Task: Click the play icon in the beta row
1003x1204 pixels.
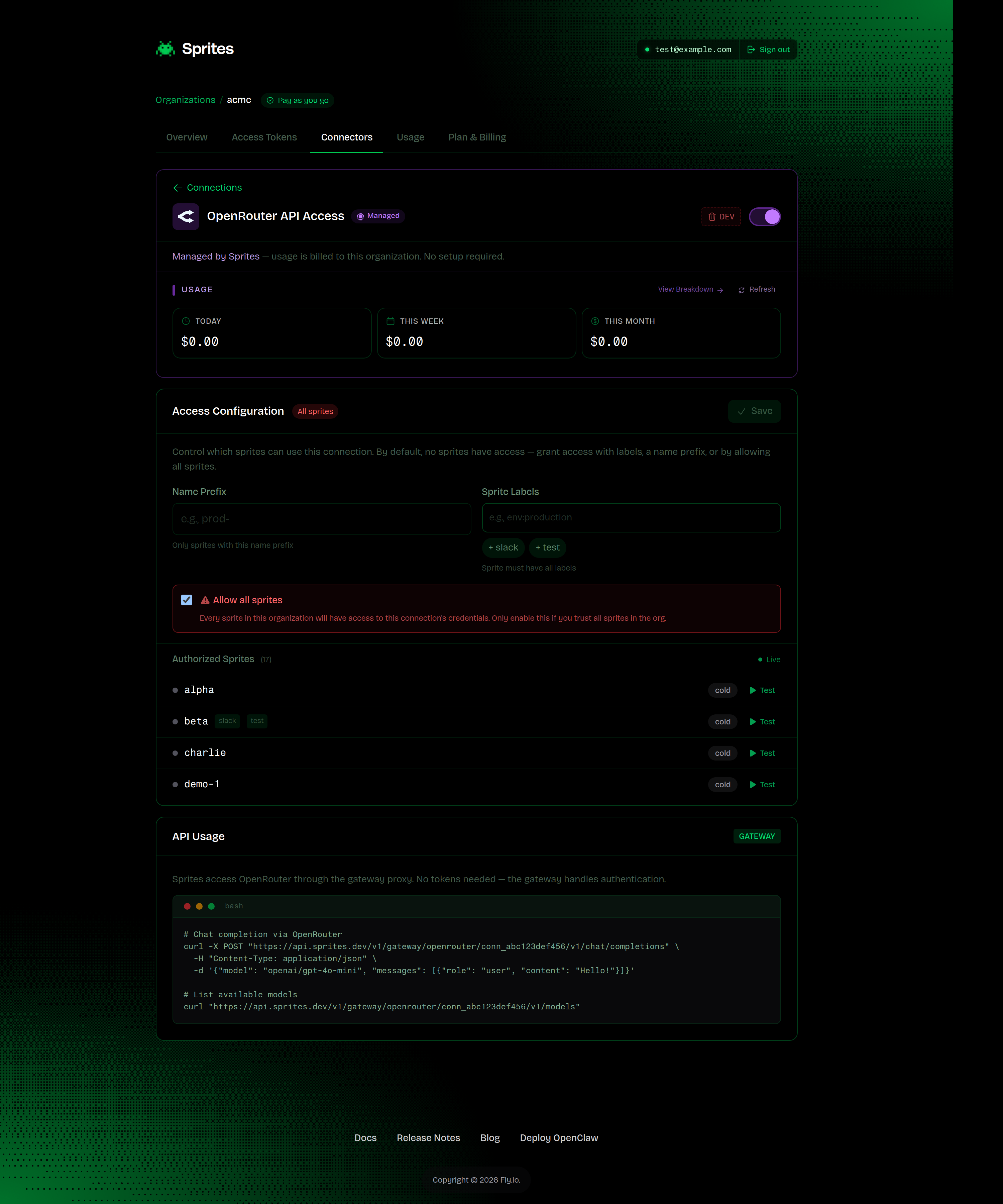Action: [753, 722]
